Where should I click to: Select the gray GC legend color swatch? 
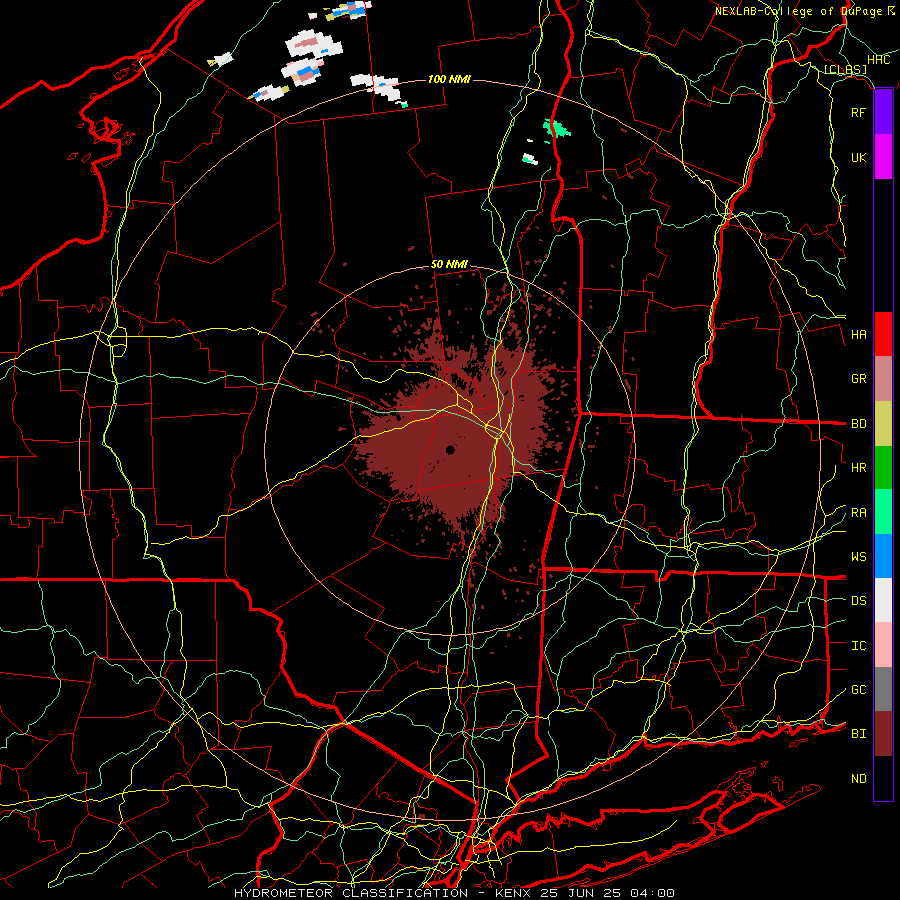(883, 689)
